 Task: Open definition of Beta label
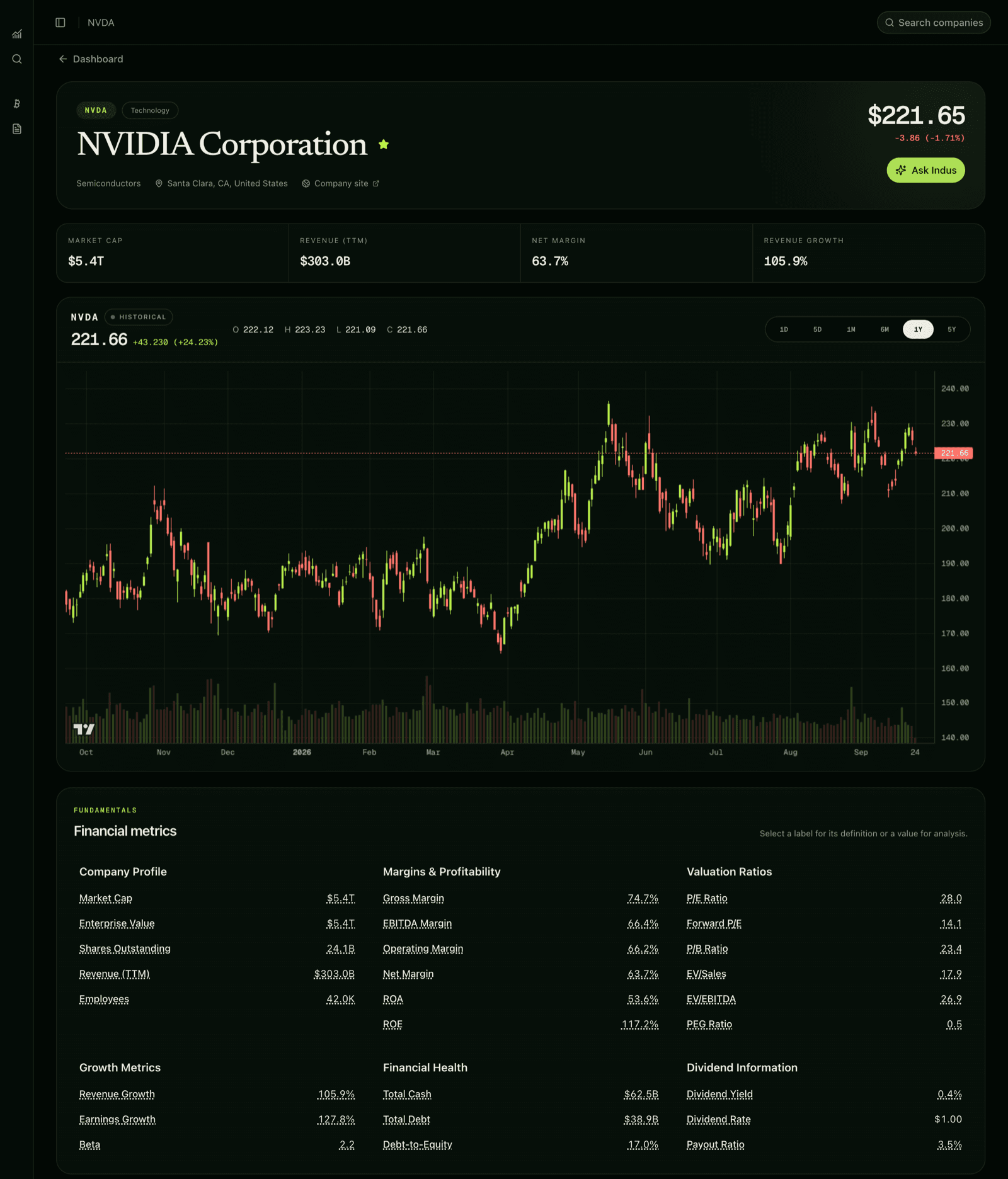pos(89,1145)
